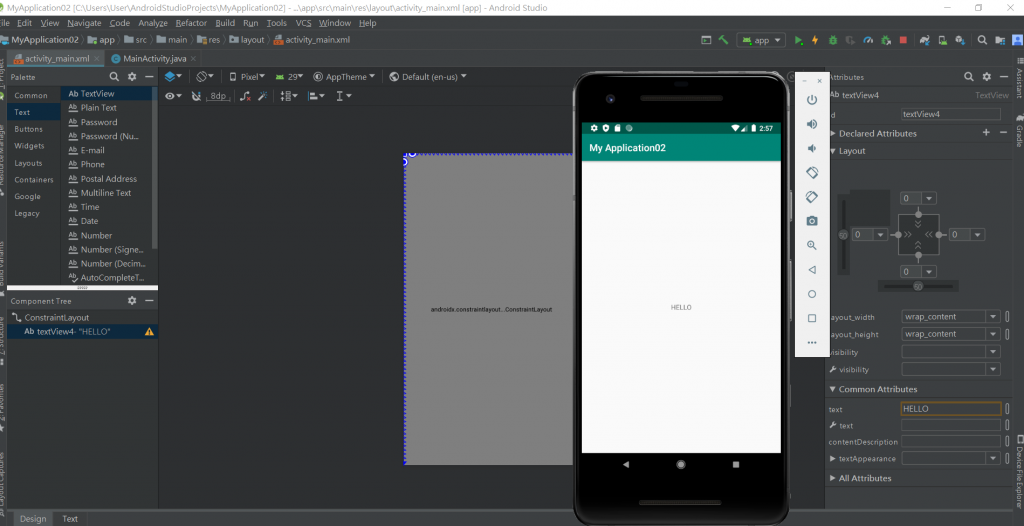Switch to the Text editor tab
Viewport: 1024px width, 526px height.
tap(70, 519)
